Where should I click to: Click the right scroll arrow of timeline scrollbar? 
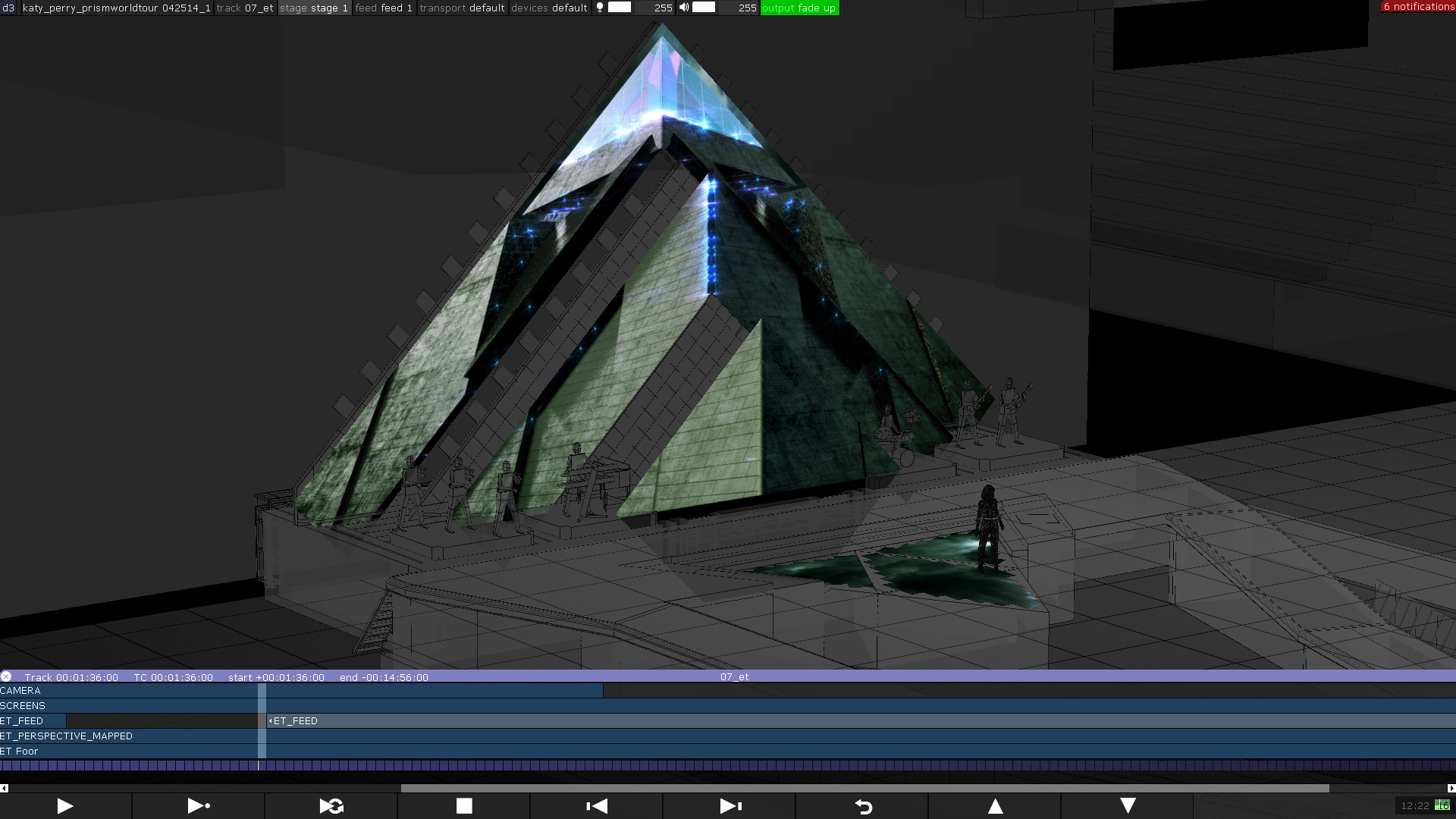(1451, 789)
